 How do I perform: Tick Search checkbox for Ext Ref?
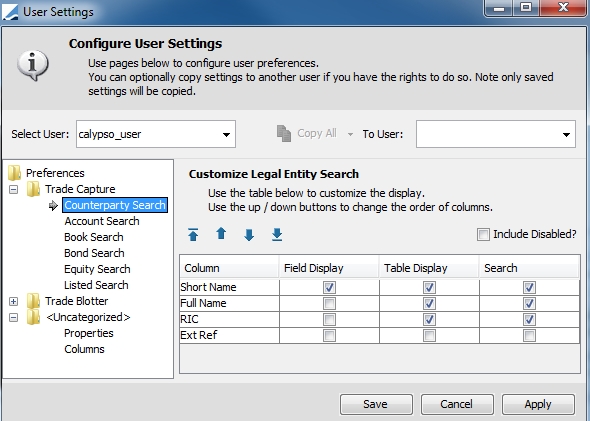point(529,335)
